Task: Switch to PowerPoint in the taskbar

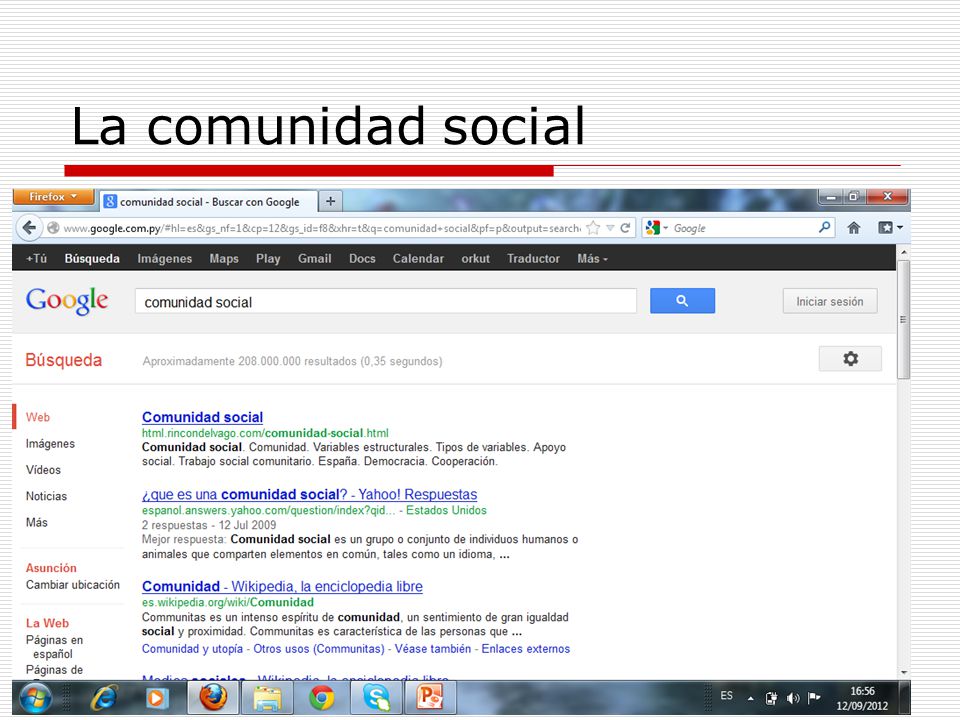Action: pos(430,698)
